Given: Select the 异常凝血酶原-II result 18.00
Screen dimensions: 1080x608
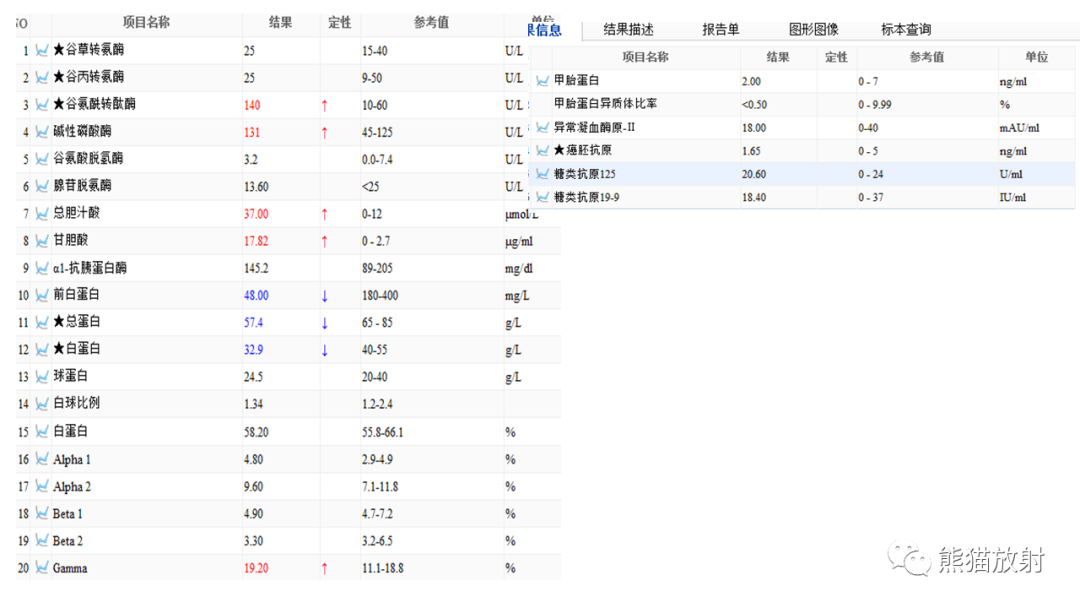Looking at the screenshot, I should click(754, 128).
